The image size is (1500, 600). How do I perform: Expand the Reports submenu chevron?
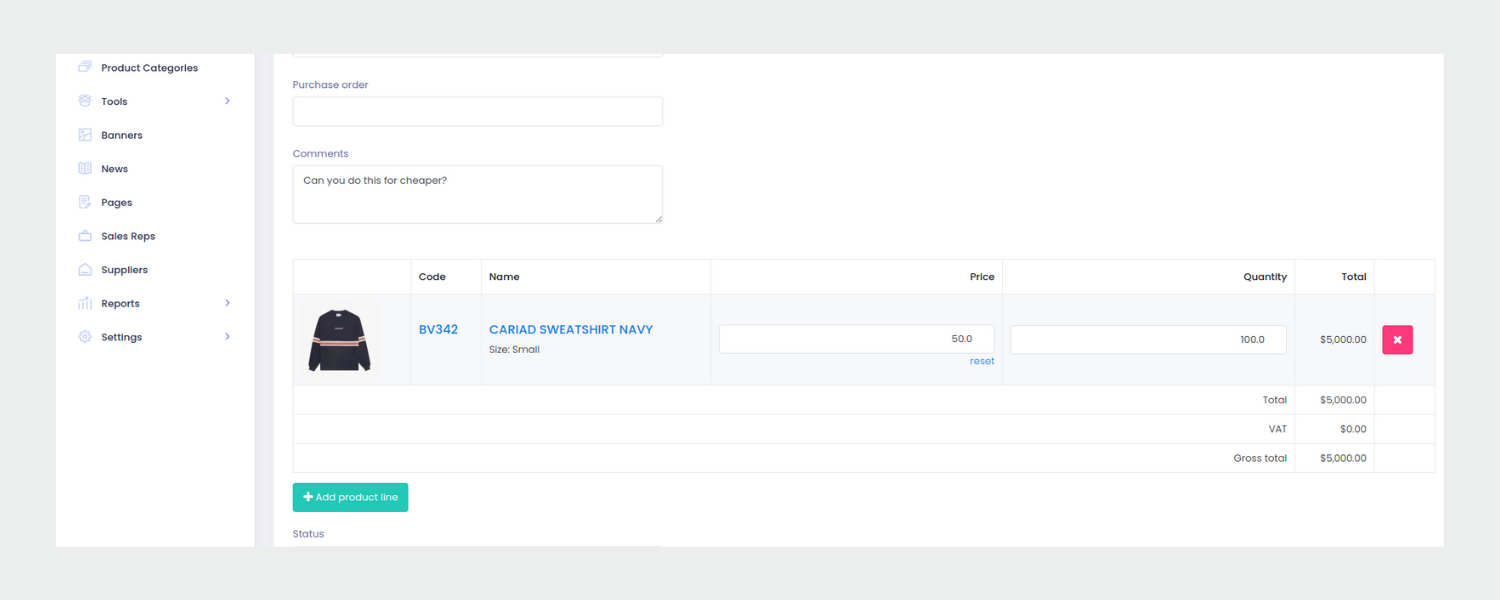[x=227, y=303]
